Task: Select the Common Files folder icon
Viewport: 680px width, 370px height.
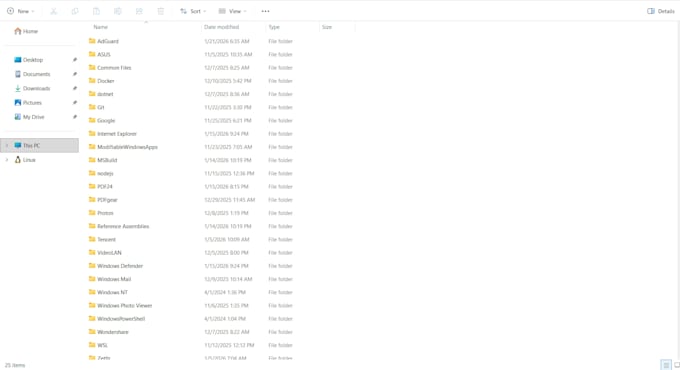Action: click(92, 67)
